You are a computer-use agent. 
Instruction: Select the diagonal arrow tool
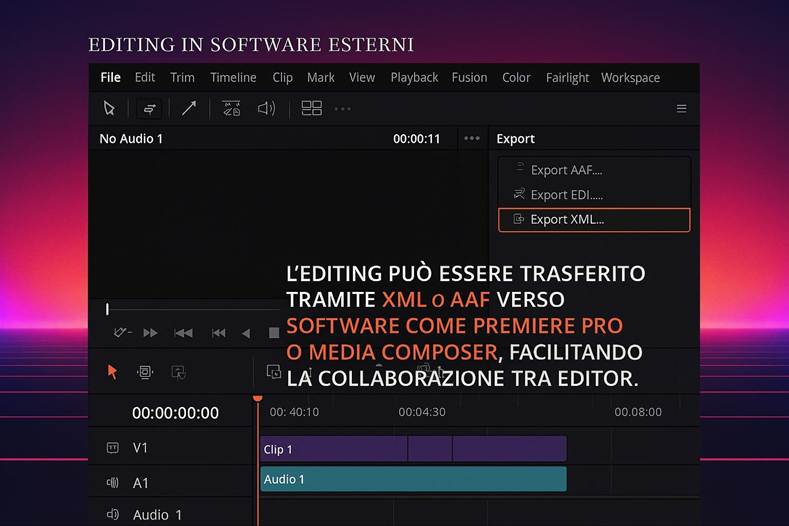click(x=189, y=108)
